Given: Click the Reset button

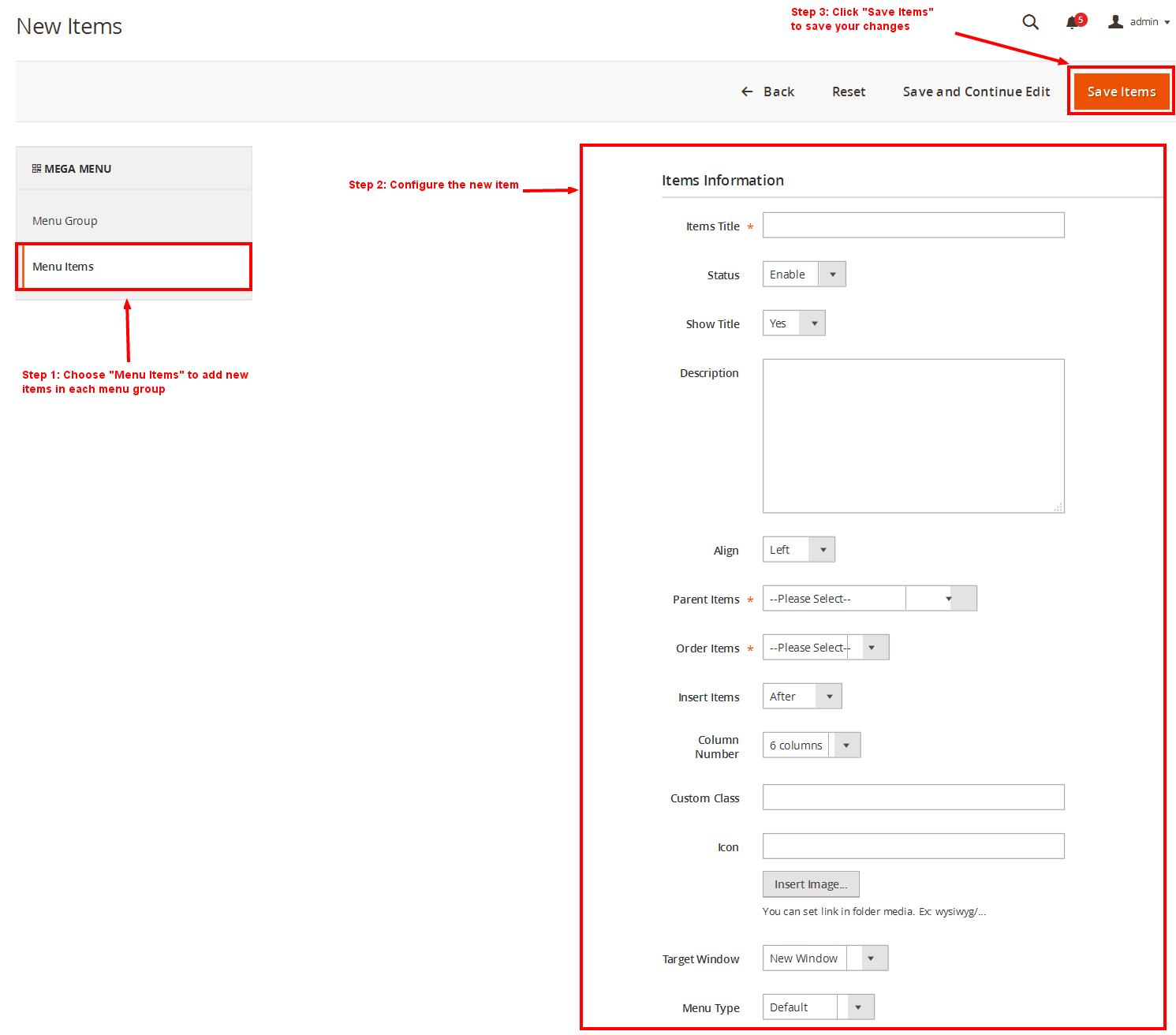Looking at the screenshot, I should pyautogui.click(x=848, y=92).
